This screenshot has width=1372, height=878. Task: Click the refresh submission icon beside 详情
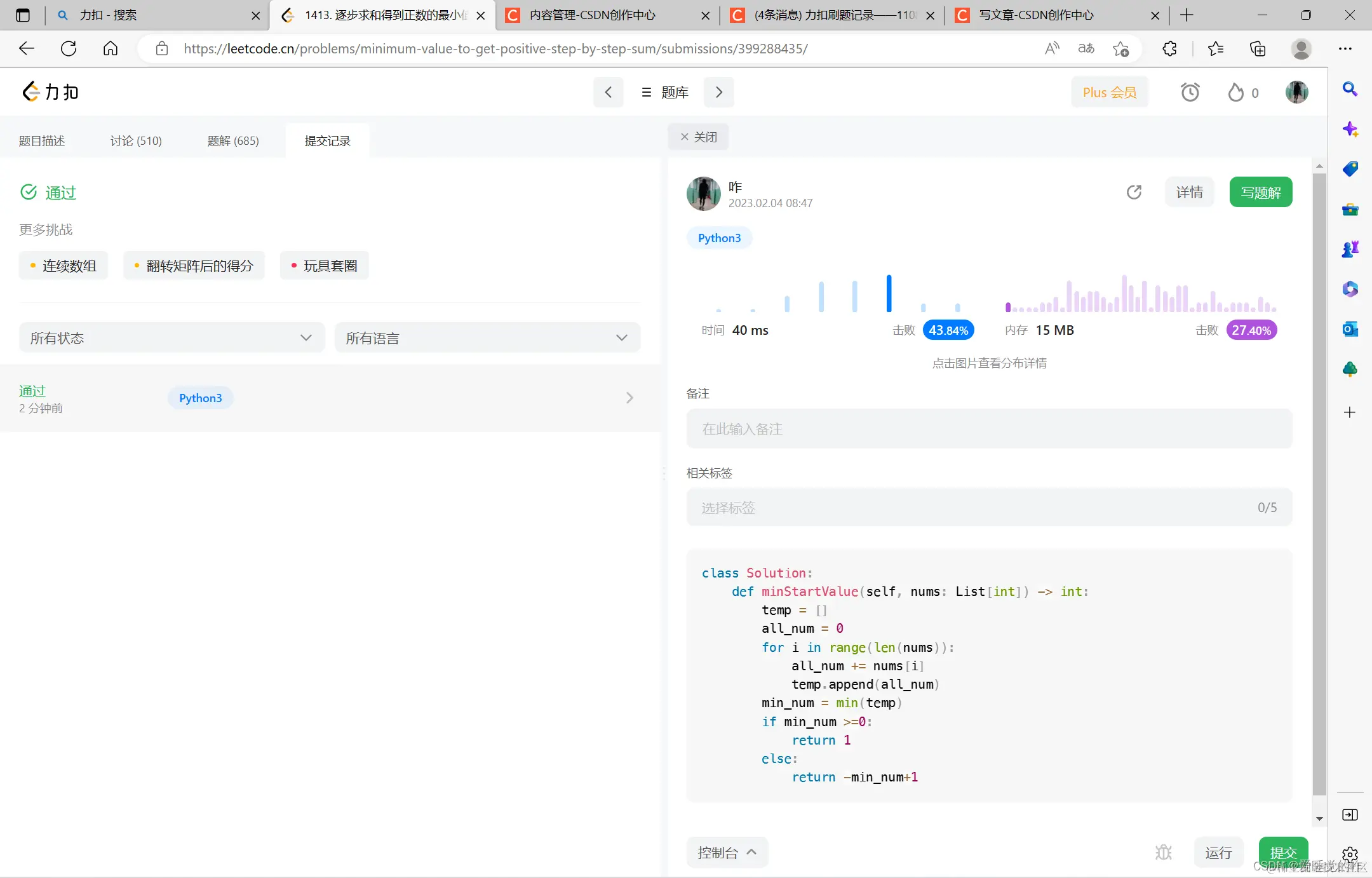point(1134,192)
